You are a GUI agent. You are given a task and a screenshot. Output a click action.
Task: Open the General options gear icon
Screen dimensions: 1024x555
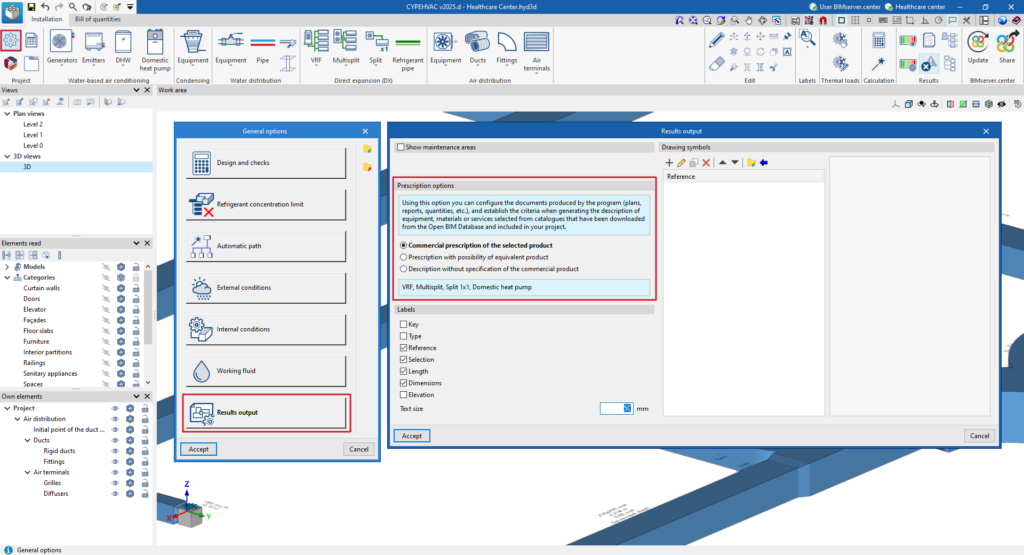pos(10,40)
